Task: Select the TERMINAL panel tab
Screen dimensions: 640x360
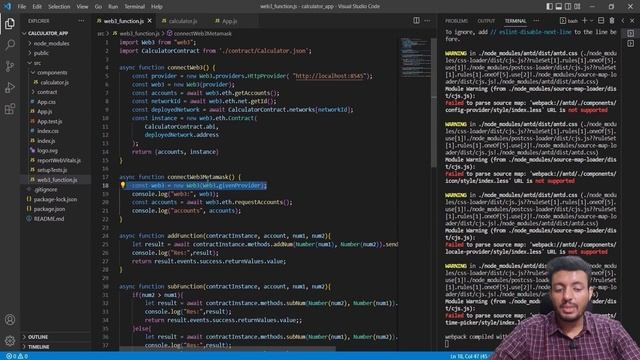Action: pos(515,21)
